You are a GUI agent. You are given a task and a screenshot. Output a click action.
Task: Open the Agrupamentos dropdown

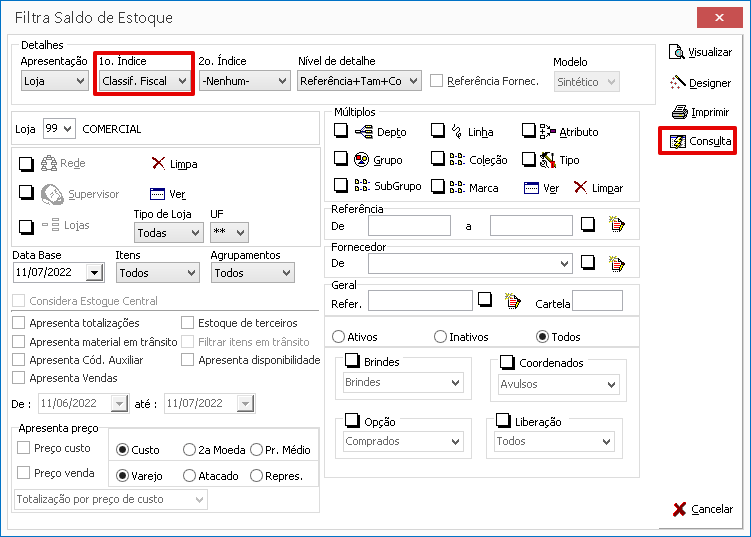coord(252,273)
